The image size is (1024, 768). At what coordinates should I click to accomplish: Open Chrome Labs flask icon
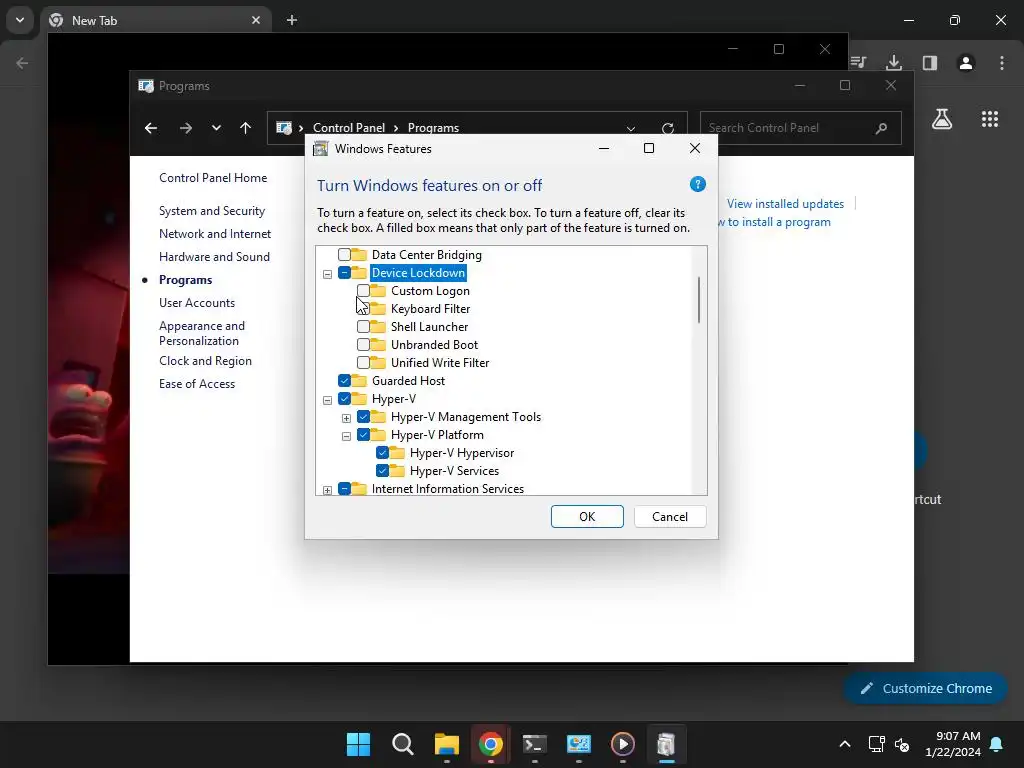click(x=942, y=119)
